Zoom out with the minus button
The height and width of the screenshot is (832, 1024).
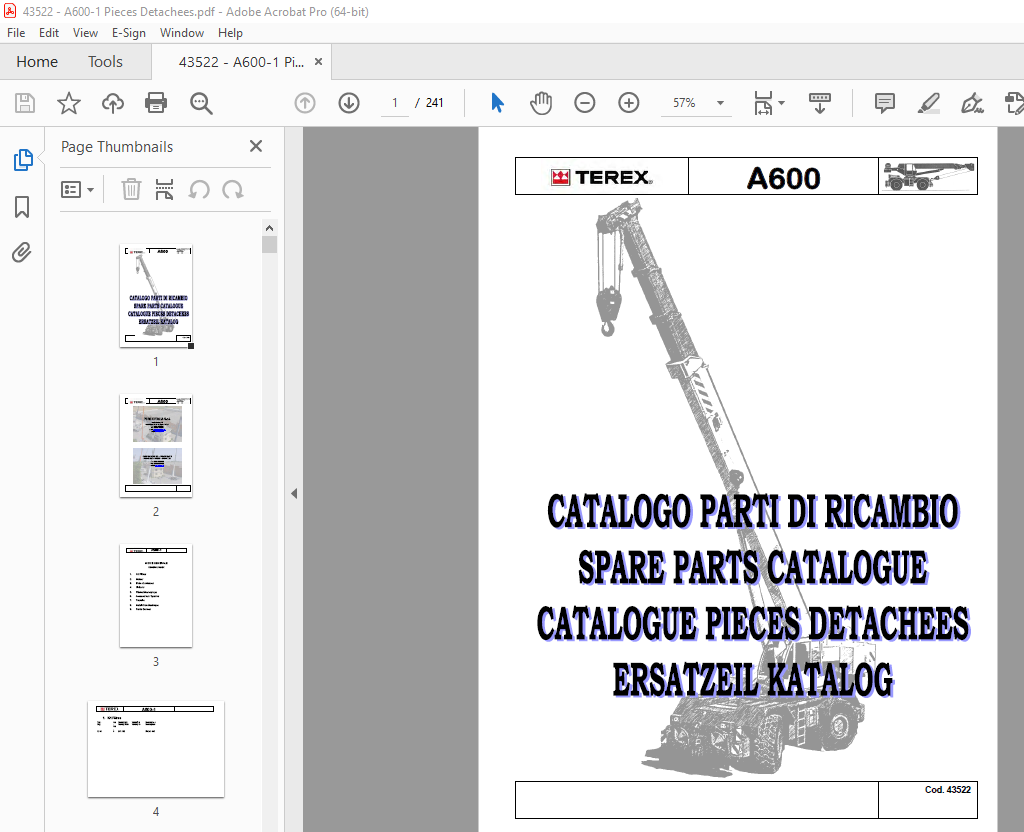(584, 103)
